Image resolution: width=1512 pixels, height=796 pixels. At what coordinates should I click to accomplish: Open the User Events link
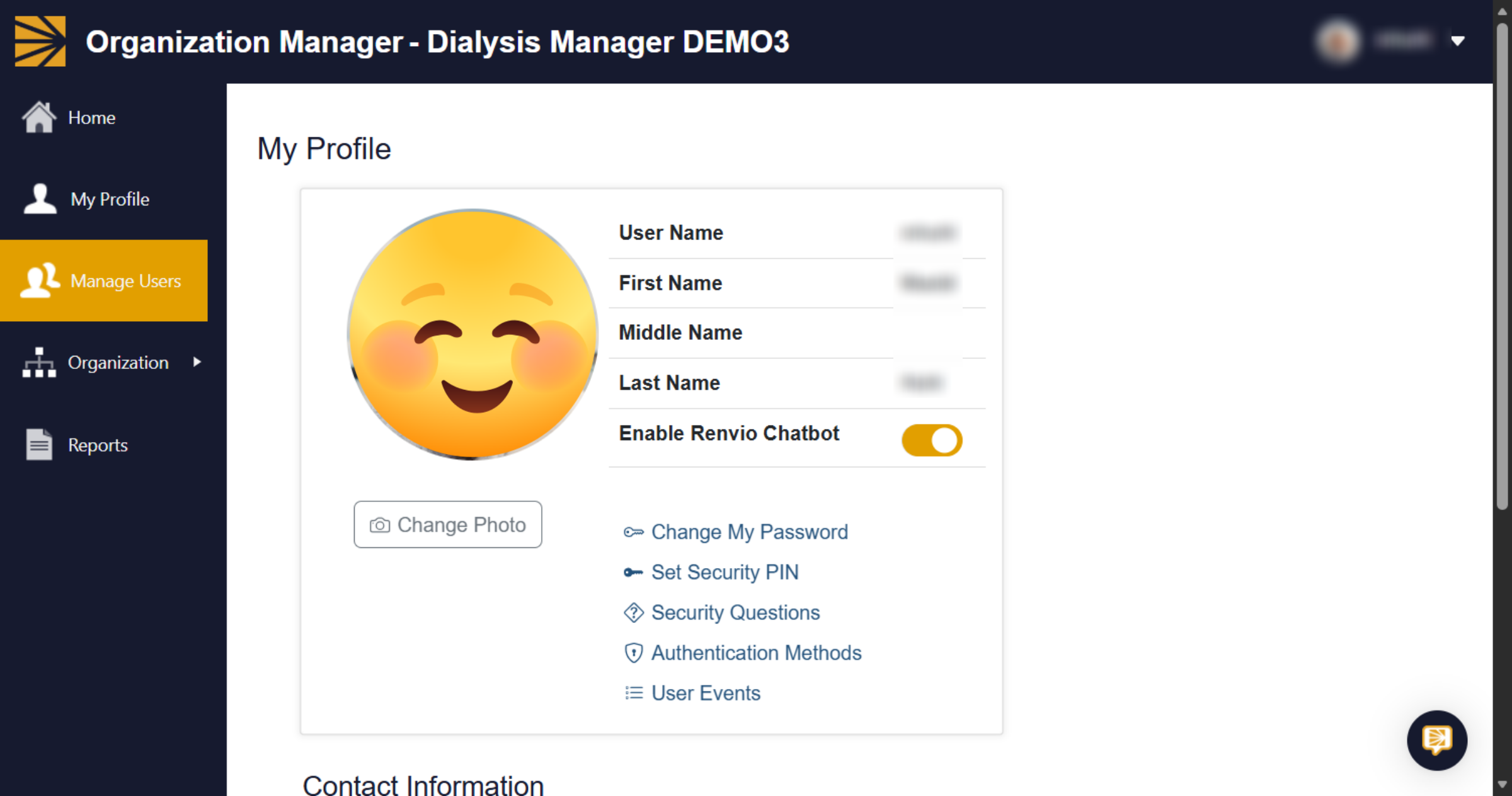[x=706, y=693]
